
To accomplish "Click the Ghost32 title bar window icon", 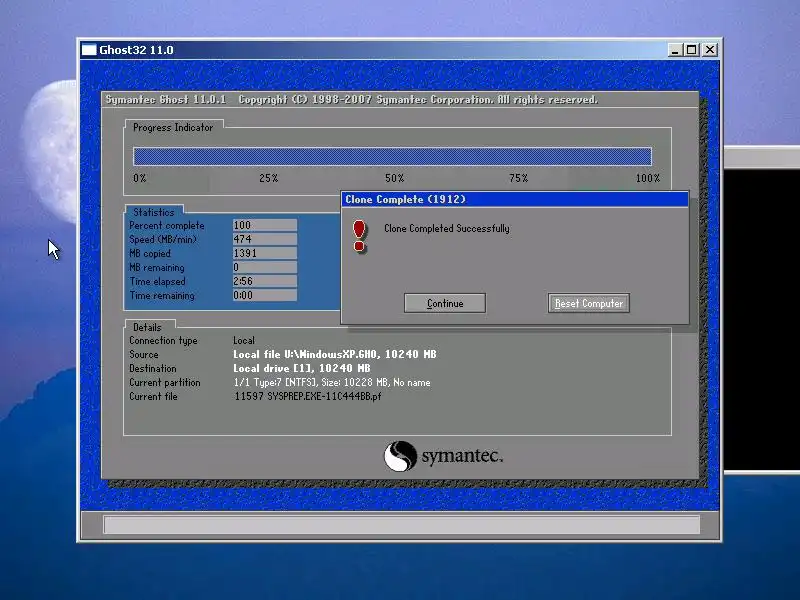I will point(89,49).
